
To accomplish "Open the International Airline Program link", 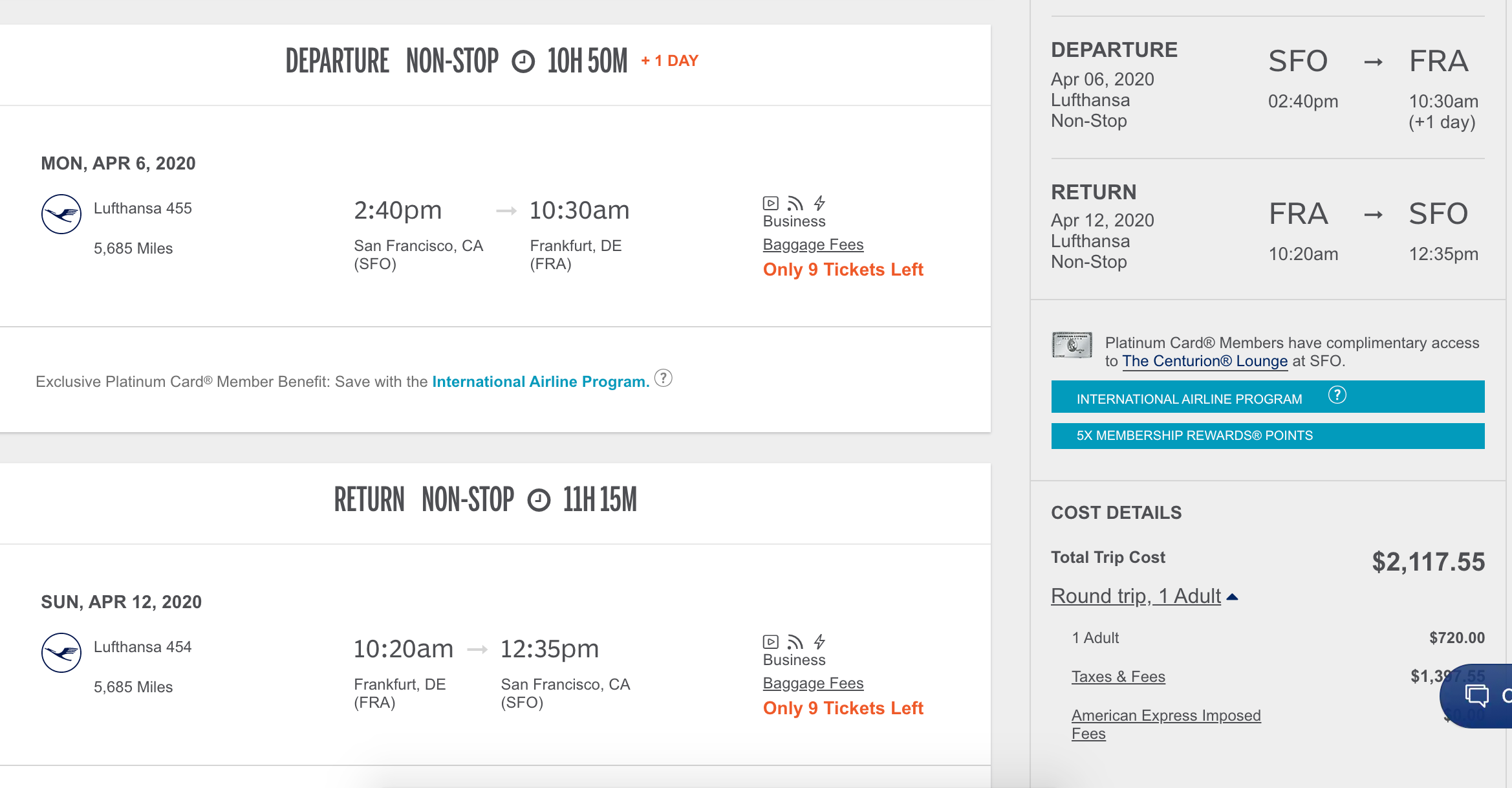I will (541, 382).
